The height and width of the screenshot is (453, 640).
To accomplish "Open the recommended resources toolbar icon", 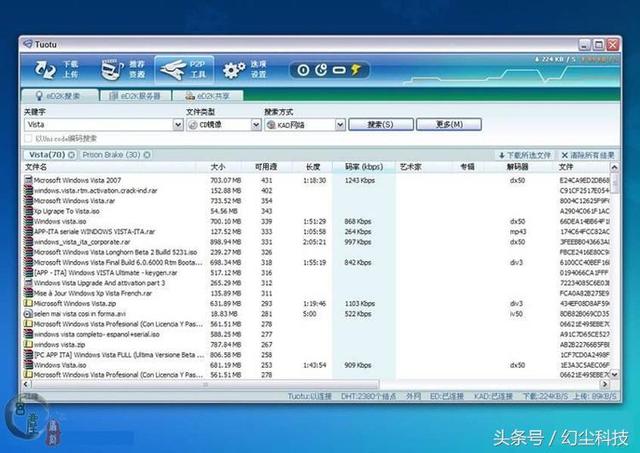I will [112, 70].
